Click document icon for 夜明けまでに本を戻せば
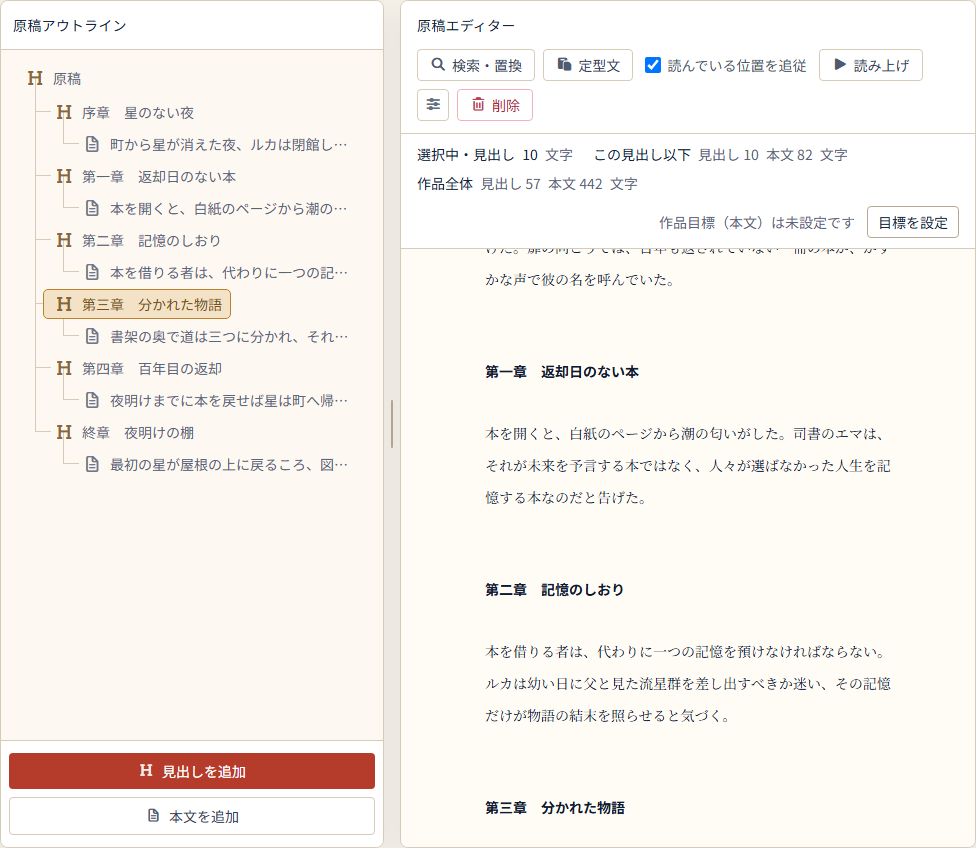The width and height of the screenshot is (976, 848). point(92,400)
